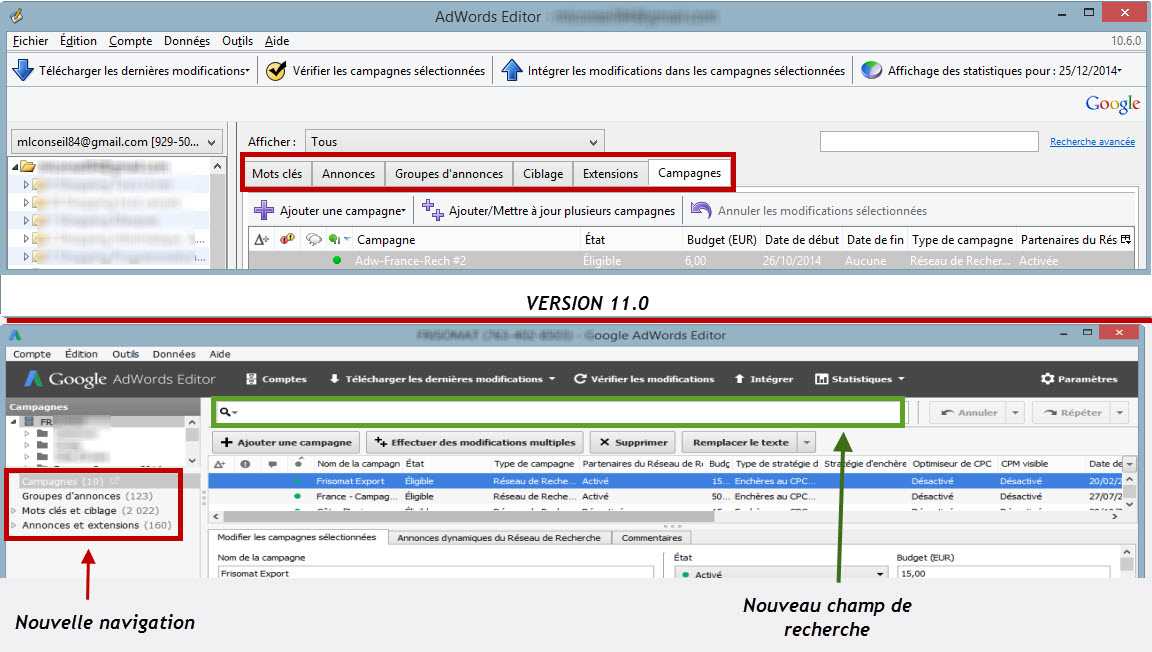The width and height of the screenshot is (1152, 652).
Task: Click the comment column header icon in version 11 table
Action: coord(273,464)
